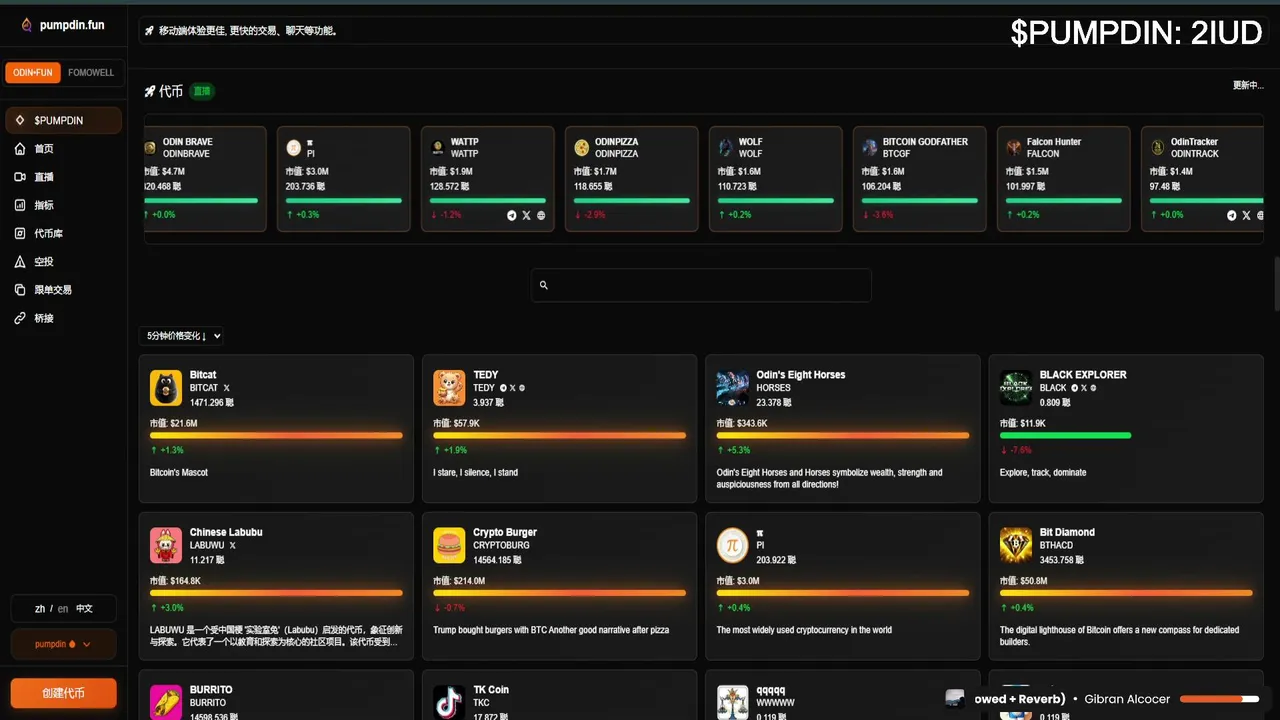The image size is (1280, 720).
Task: Open the X icon beside TEDY
Action: pos(512,388)
